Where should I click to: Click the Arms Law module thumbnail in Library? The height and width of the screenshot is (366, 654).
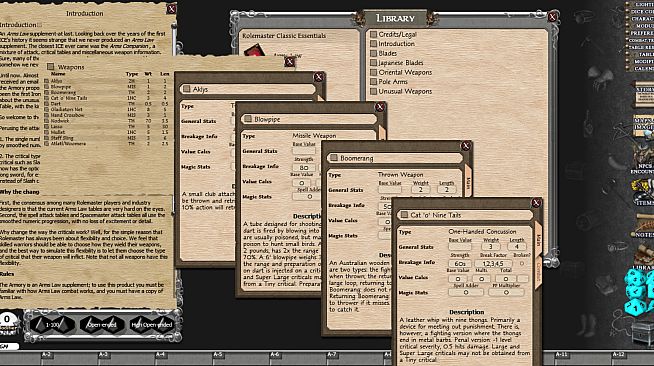click(x=255, y=51)
